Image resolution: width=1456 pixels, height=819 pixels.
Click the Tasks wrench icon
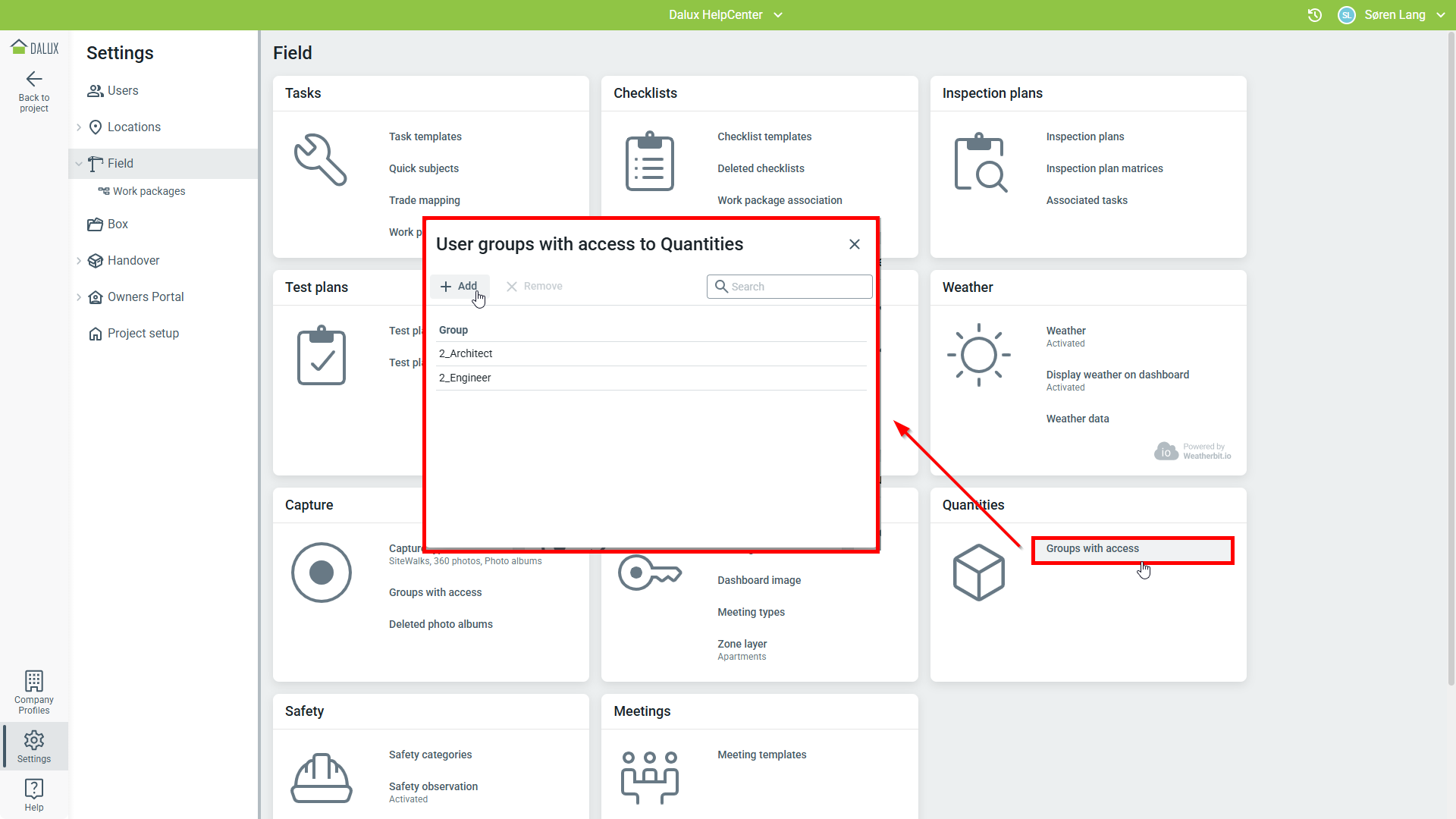[321, 160]
